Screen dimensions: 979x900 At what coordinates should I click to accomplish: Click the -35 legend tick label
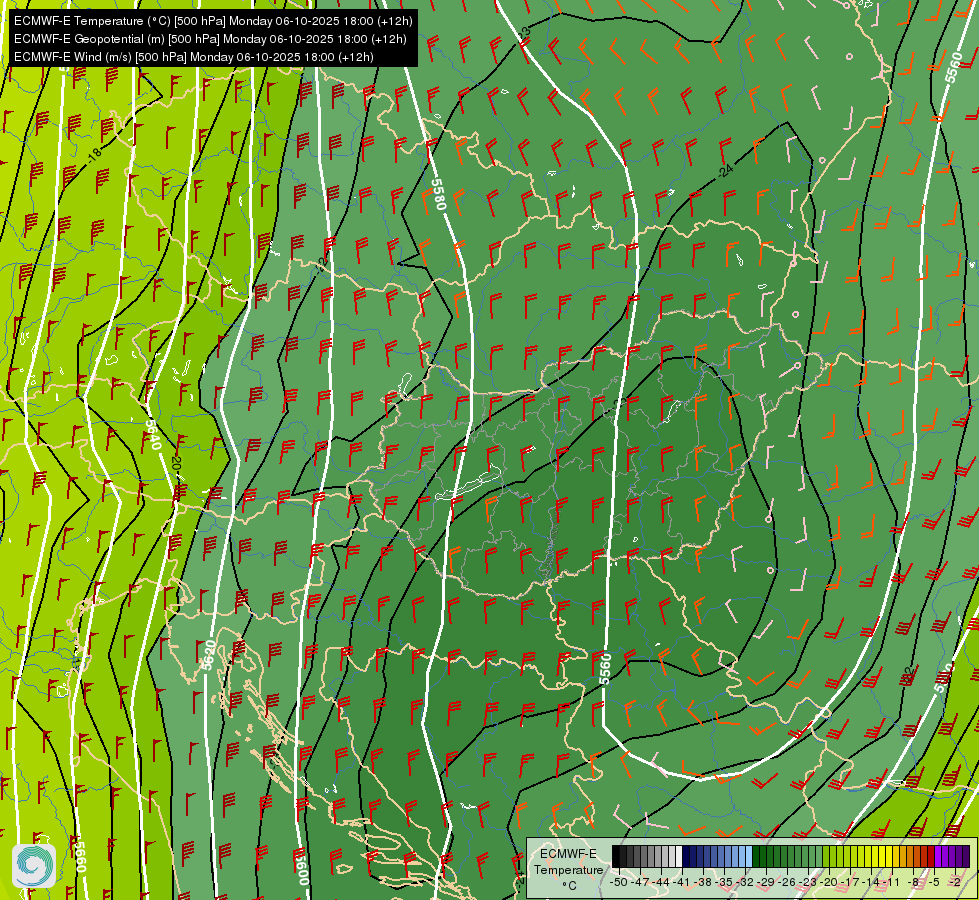click(x=724, y=882)
